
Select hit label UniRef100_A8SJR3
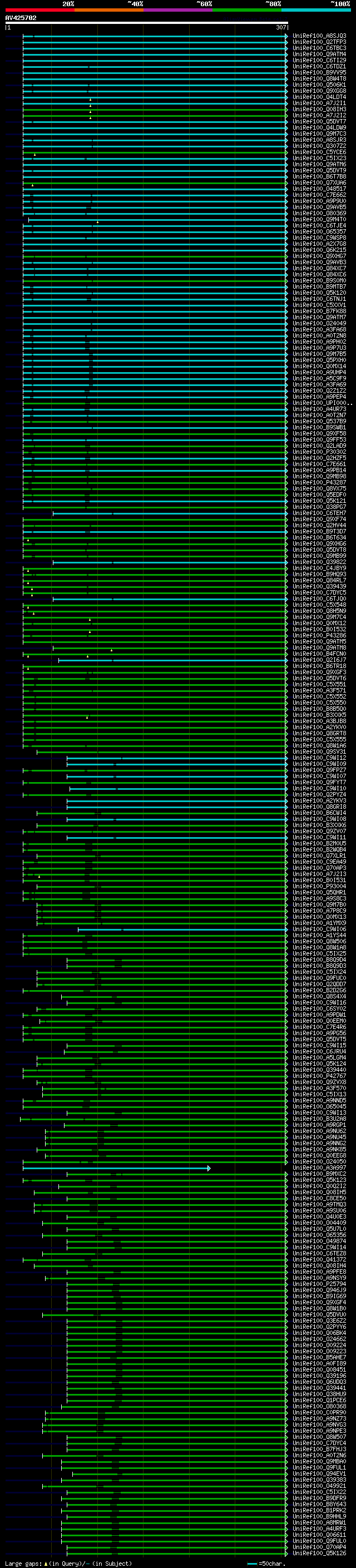click(x=319, y=140)
